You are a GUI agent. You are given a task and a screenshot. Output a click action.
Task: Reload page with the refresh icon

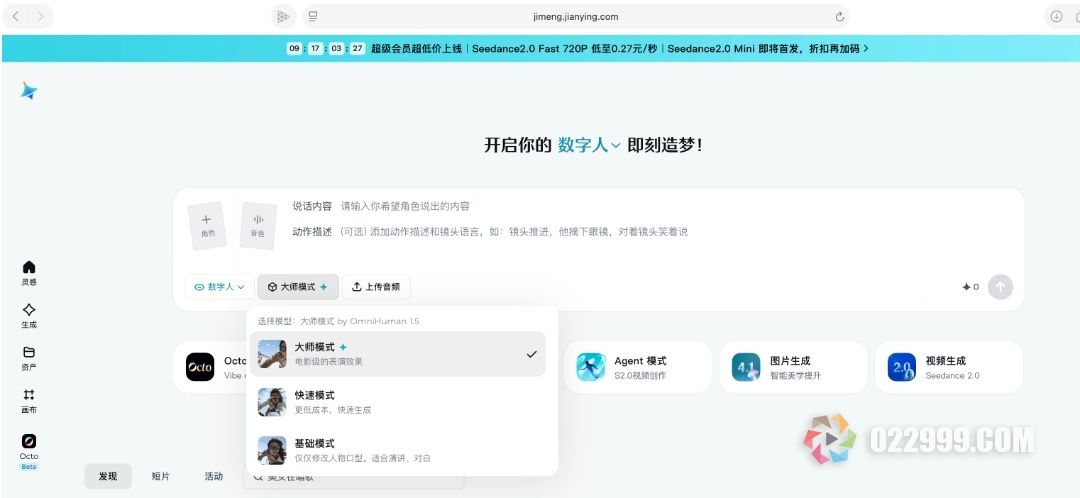(x=839, y=17)
